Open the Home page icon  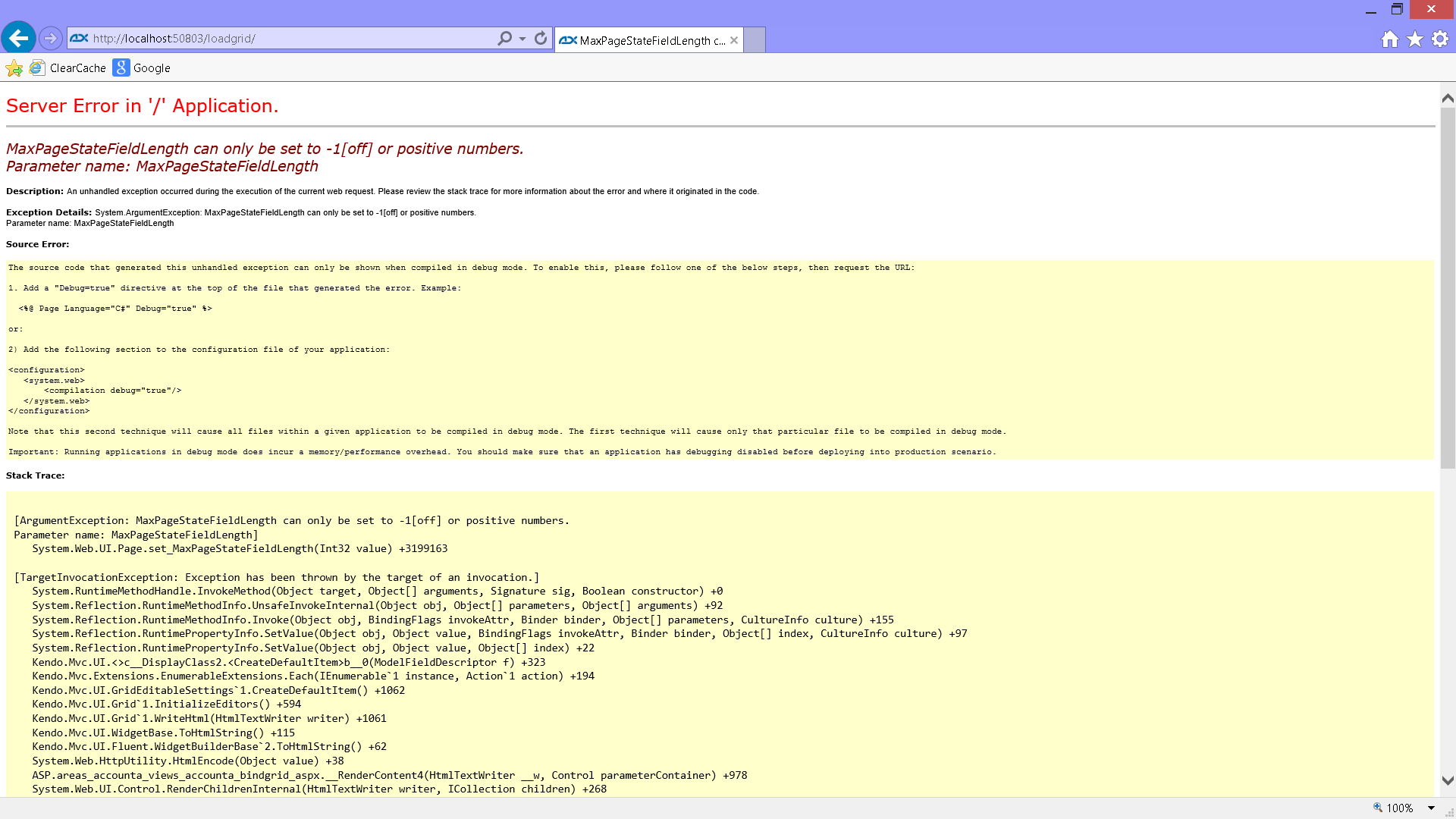point(1389,39)
